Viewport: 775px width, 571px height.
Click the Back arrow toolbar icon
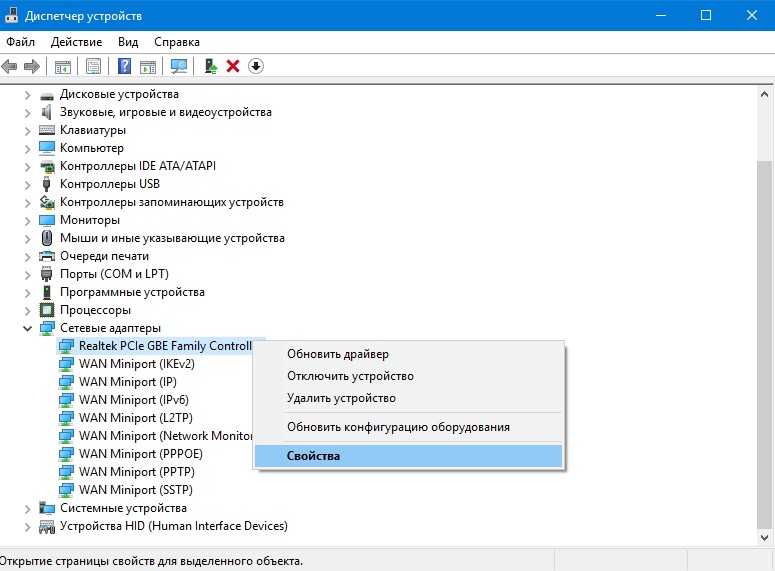pos(9,66)
